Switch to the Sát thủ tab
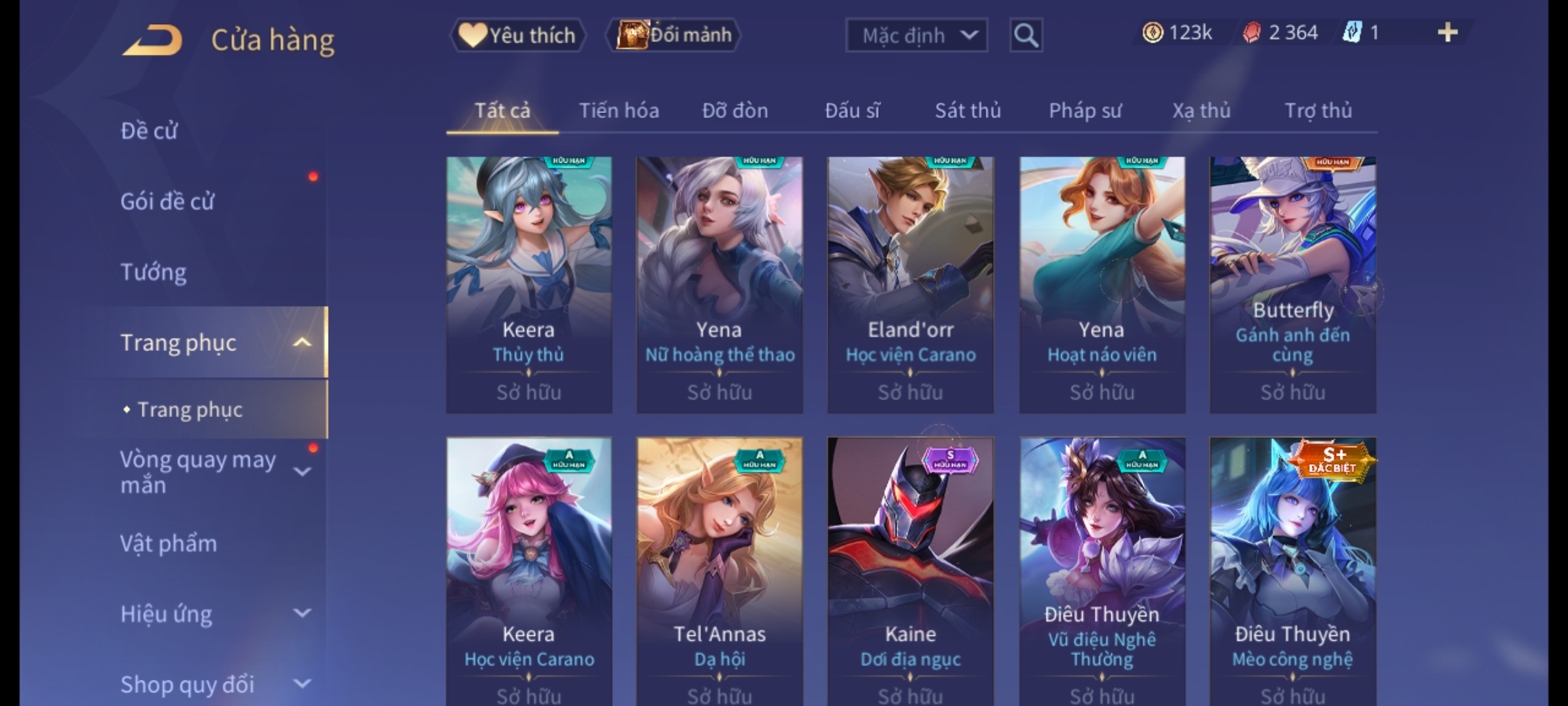Screen dimensions: 1568x706 click(968, 110)
